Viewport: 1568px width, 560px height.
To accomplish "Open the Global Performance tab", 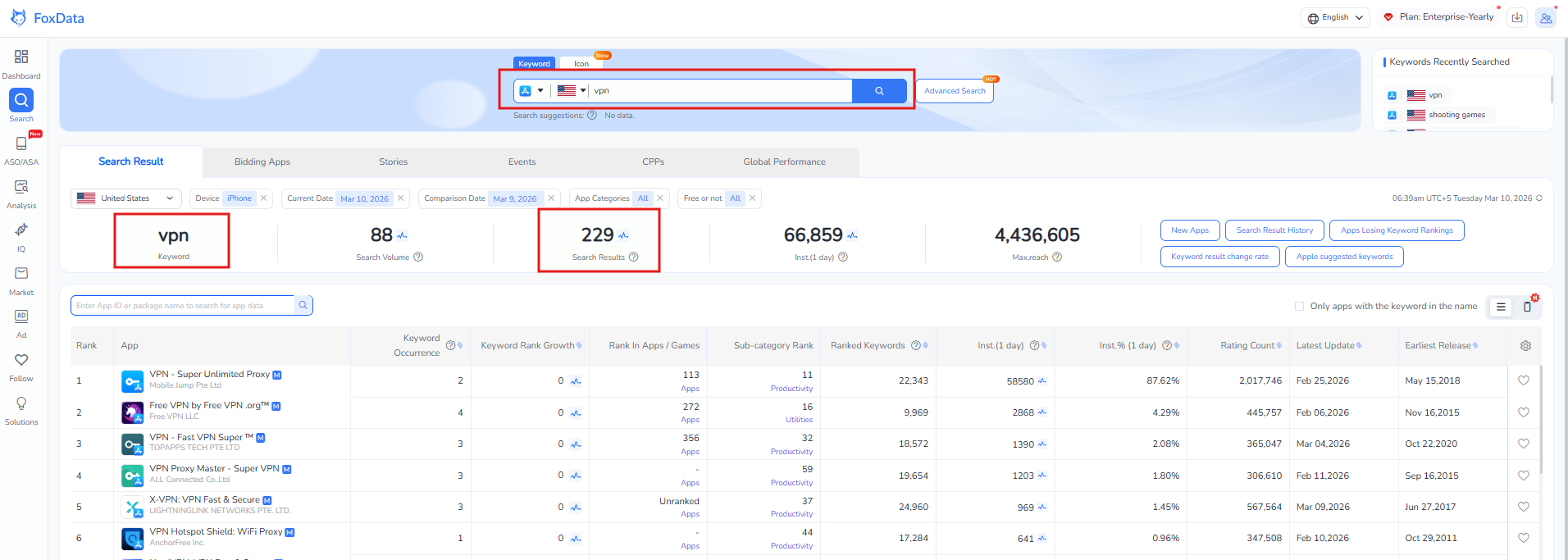I will (x=784, y=162).
